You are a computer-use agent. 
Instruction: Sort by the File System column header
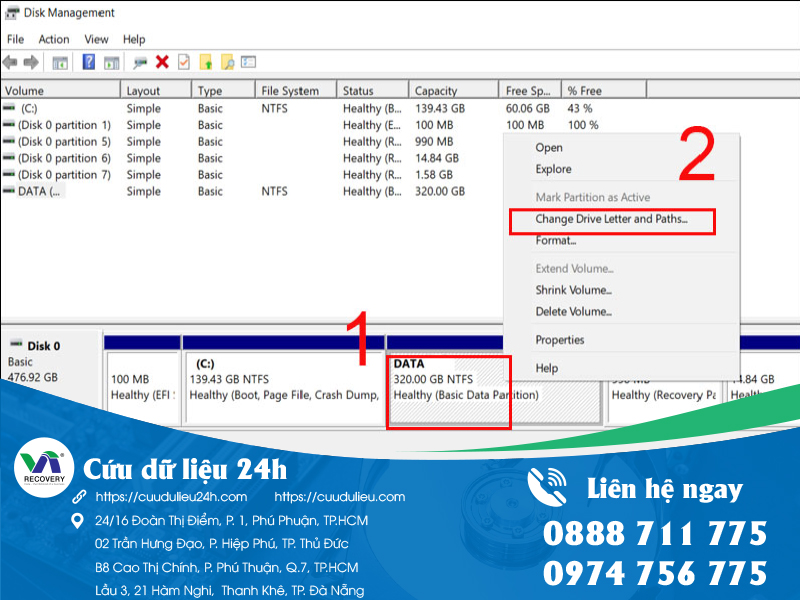[x=296, y=90]
